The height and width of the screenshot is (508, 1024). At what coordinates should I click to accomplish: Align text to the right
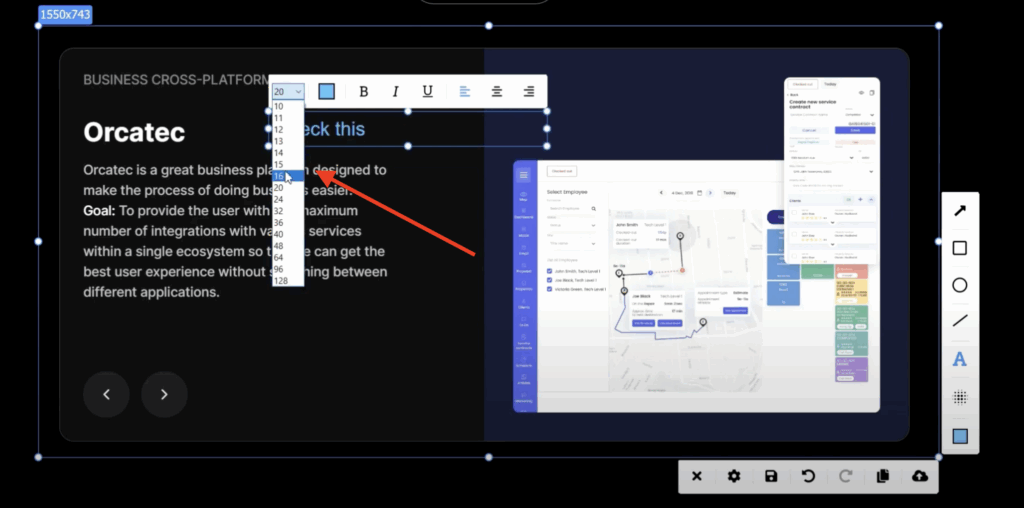click(x=529, y=91)
